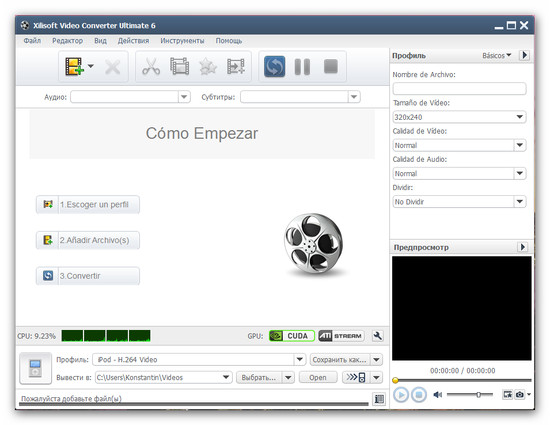Click the 1.Escoger un perfil button
Image resolution: width=550 pixels, height=425 pixels.
pyautogui.click(x=88, y=204)
